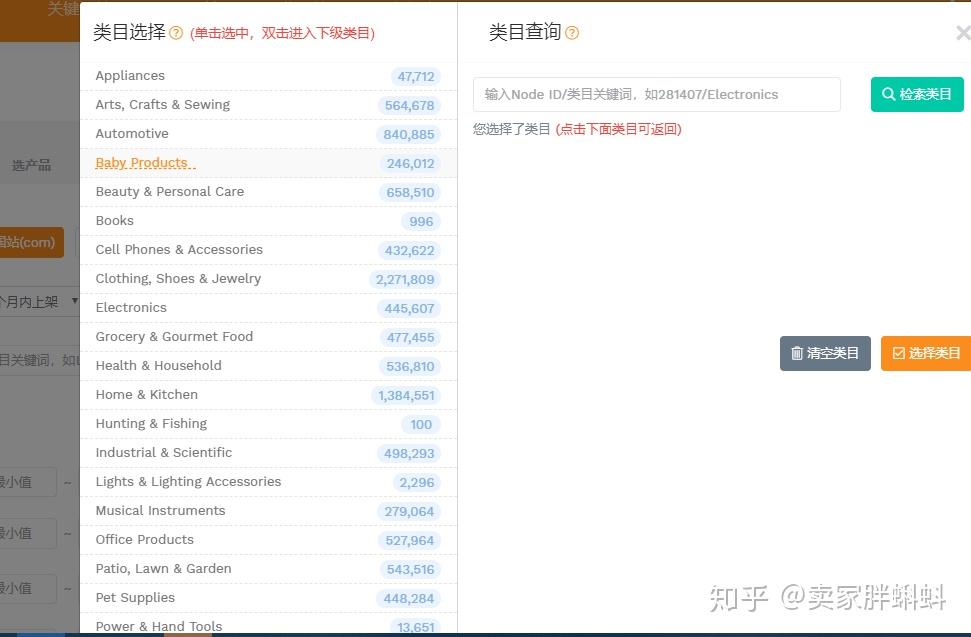Click the 检索类目 search button
The image size is (971, 637).
pos(917,94)
